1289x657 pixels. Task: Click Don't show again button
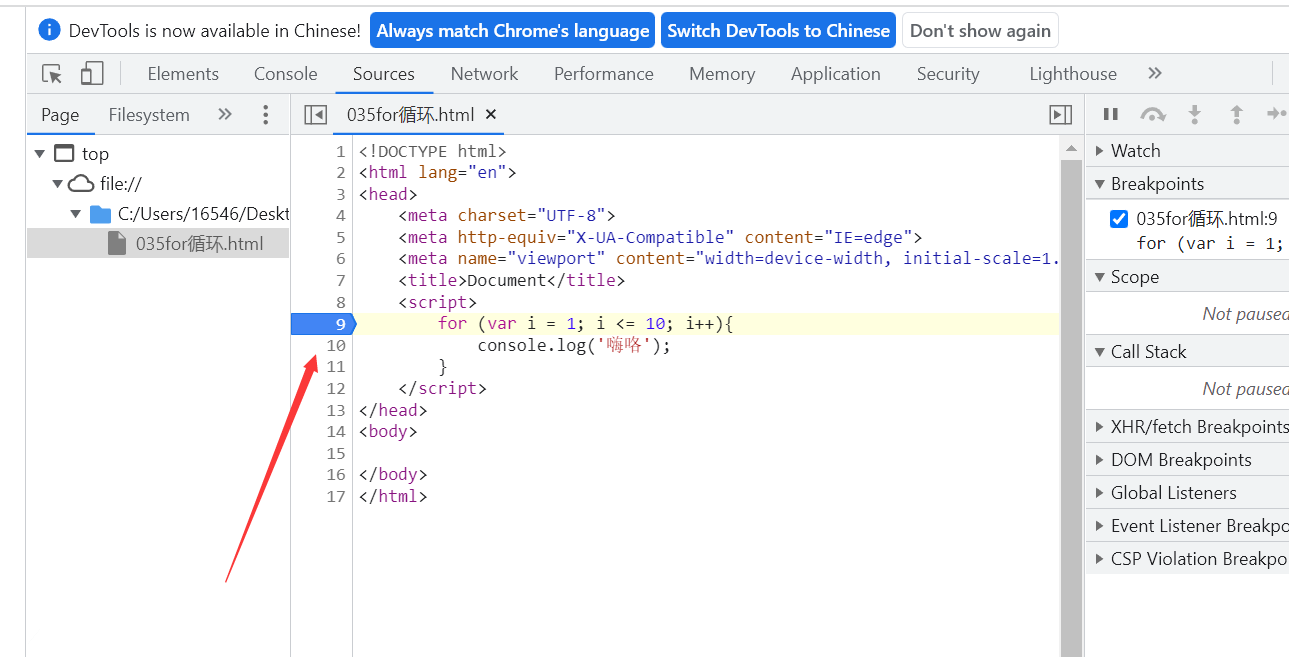[x=980, y=31]
